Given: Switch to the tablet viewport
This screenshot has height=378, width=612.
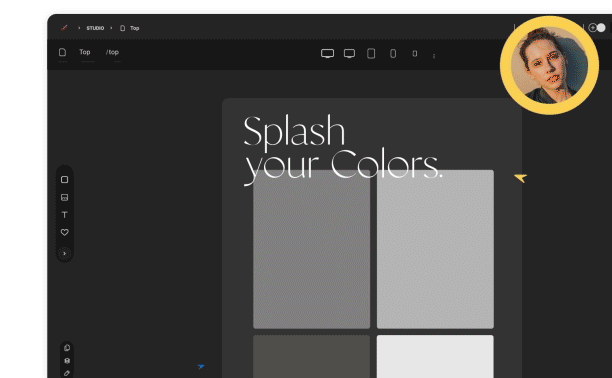Looking at the screenshot, I should [371, 53].
